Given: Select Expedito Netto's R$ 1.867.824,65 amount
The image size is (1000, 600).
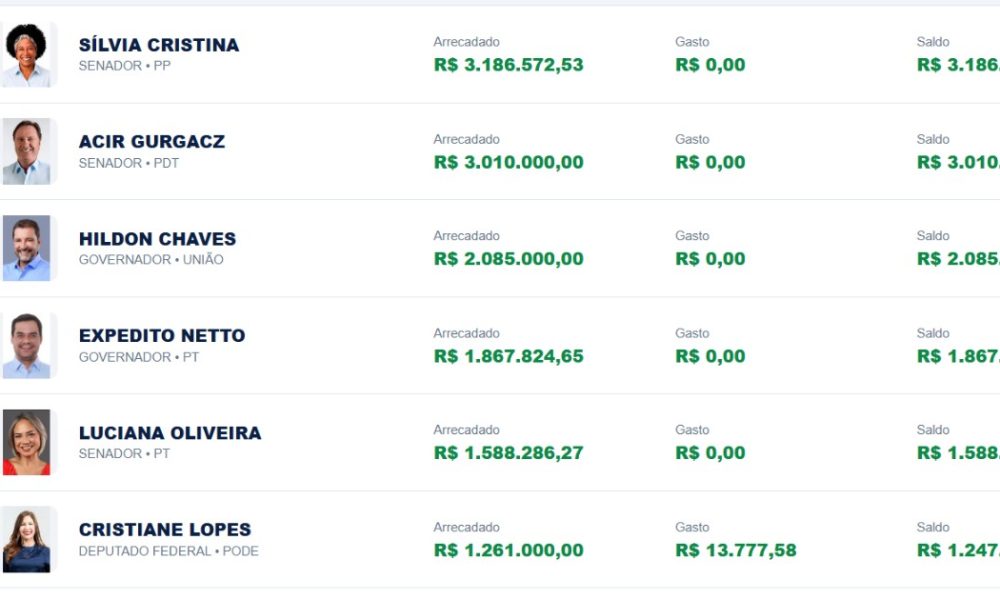Looking at the screenshot, I should pos(508,356).
